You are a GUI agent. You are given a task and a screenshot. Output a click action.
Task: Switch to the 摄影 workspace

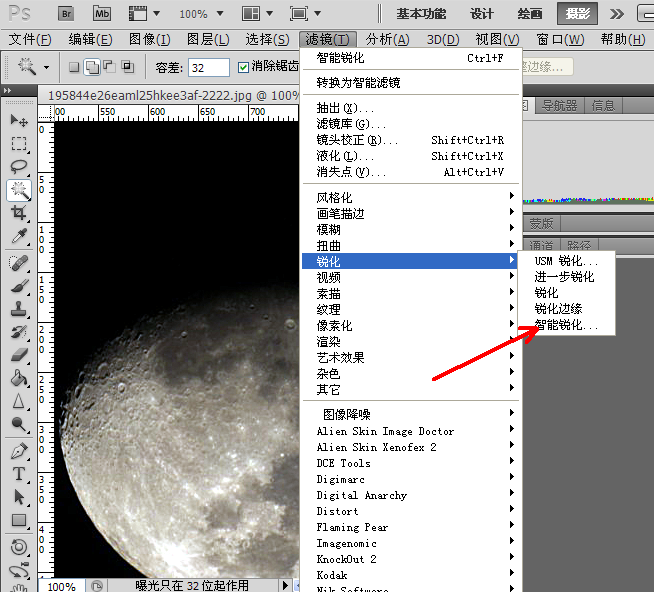tap(578, 14)
